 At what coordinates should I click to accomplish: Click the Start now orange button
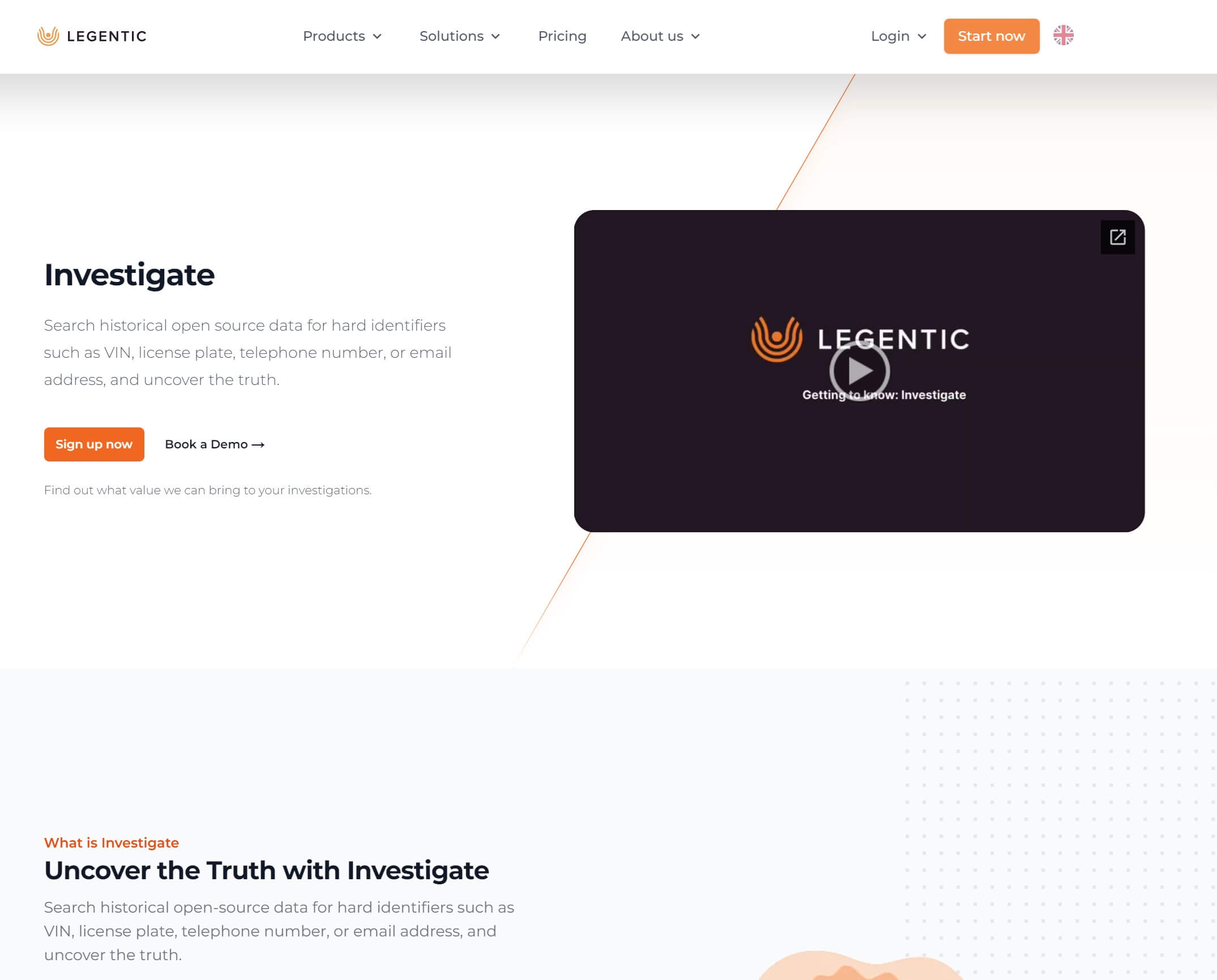[x=991, y=36]
